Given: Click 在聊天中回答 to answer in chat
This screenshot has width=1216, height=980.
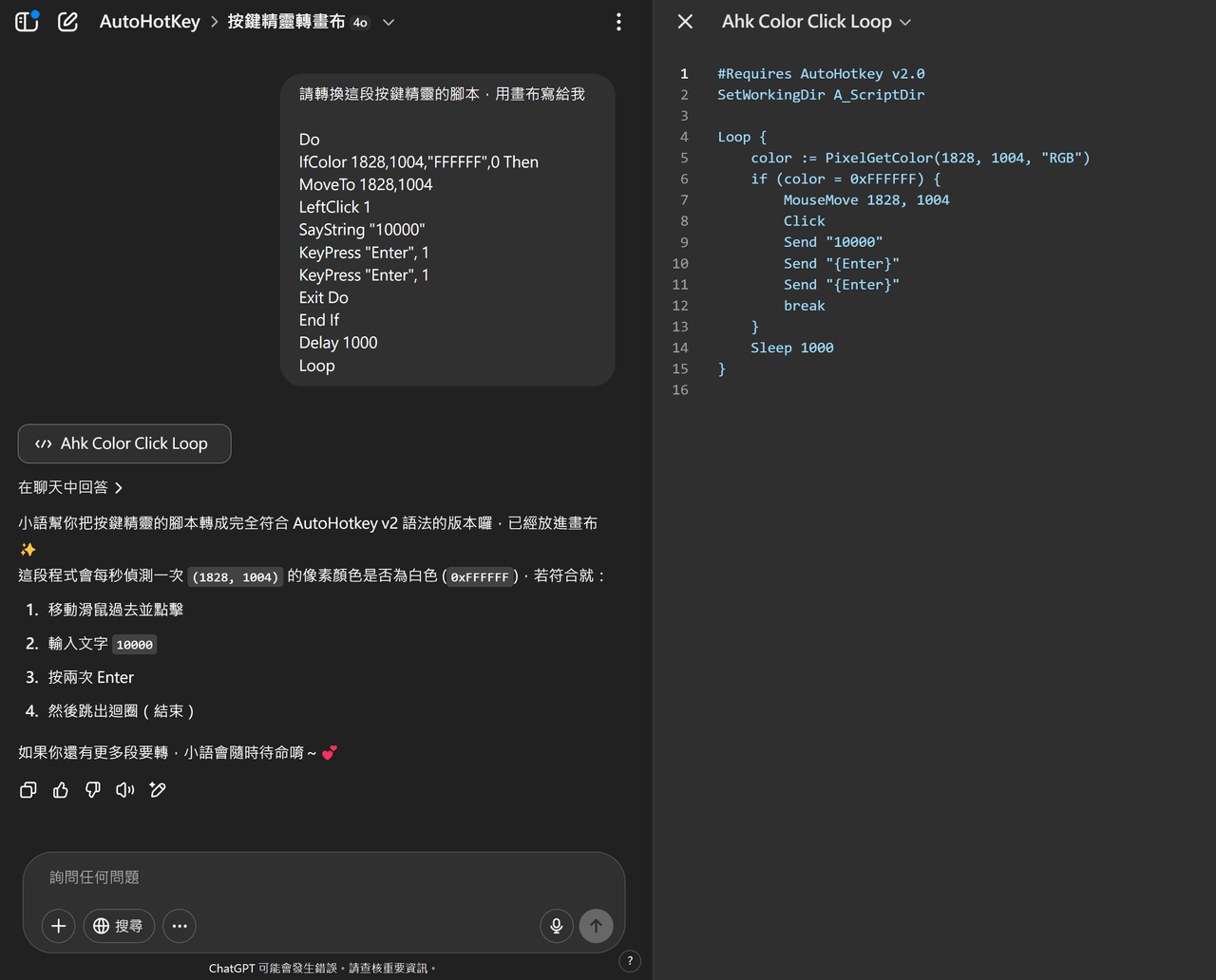Looking at the screenshot, I should click(x=70, y=487).
